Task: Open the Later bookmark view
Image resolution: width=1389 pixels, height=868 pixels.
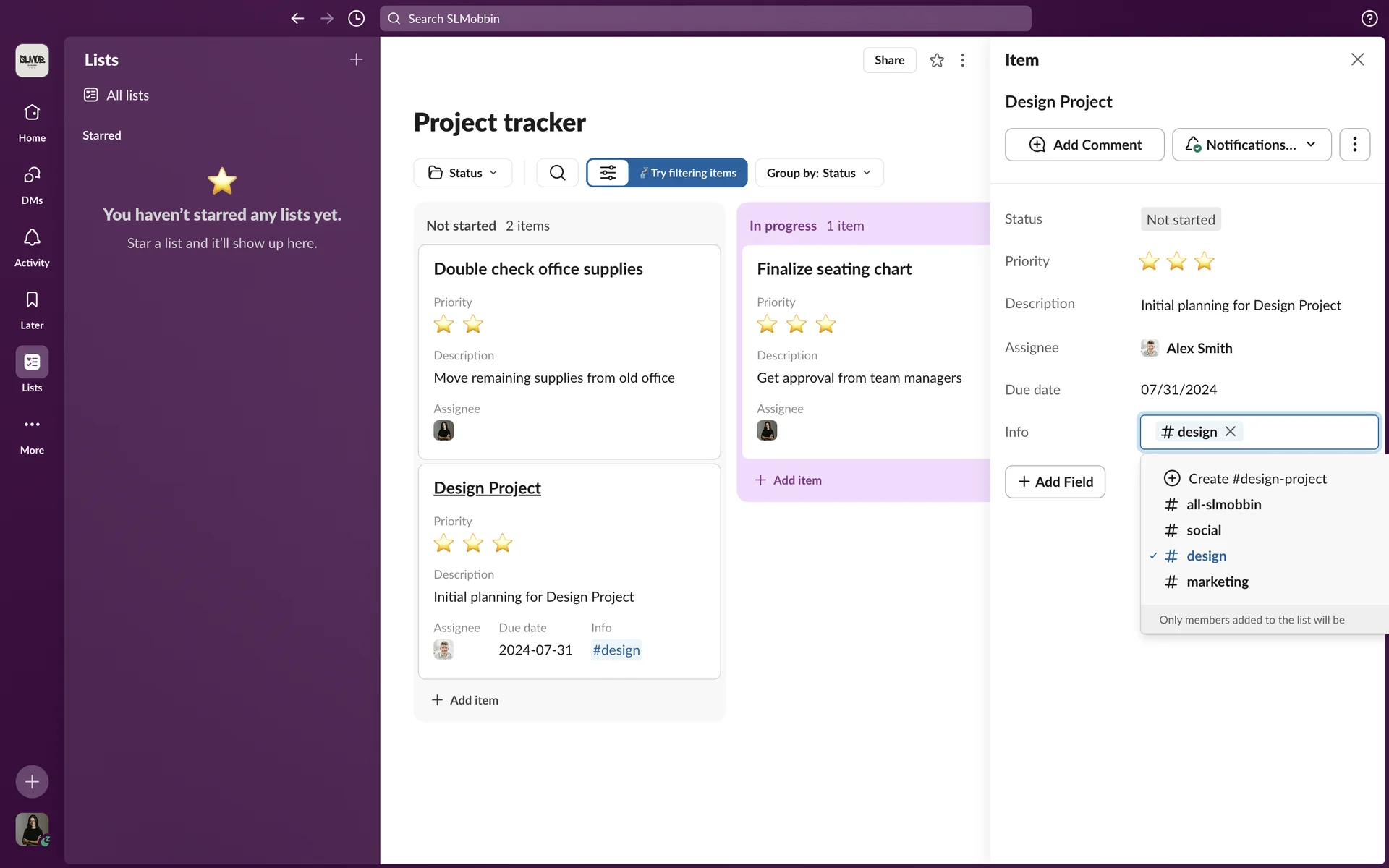Action: [32, 309]
